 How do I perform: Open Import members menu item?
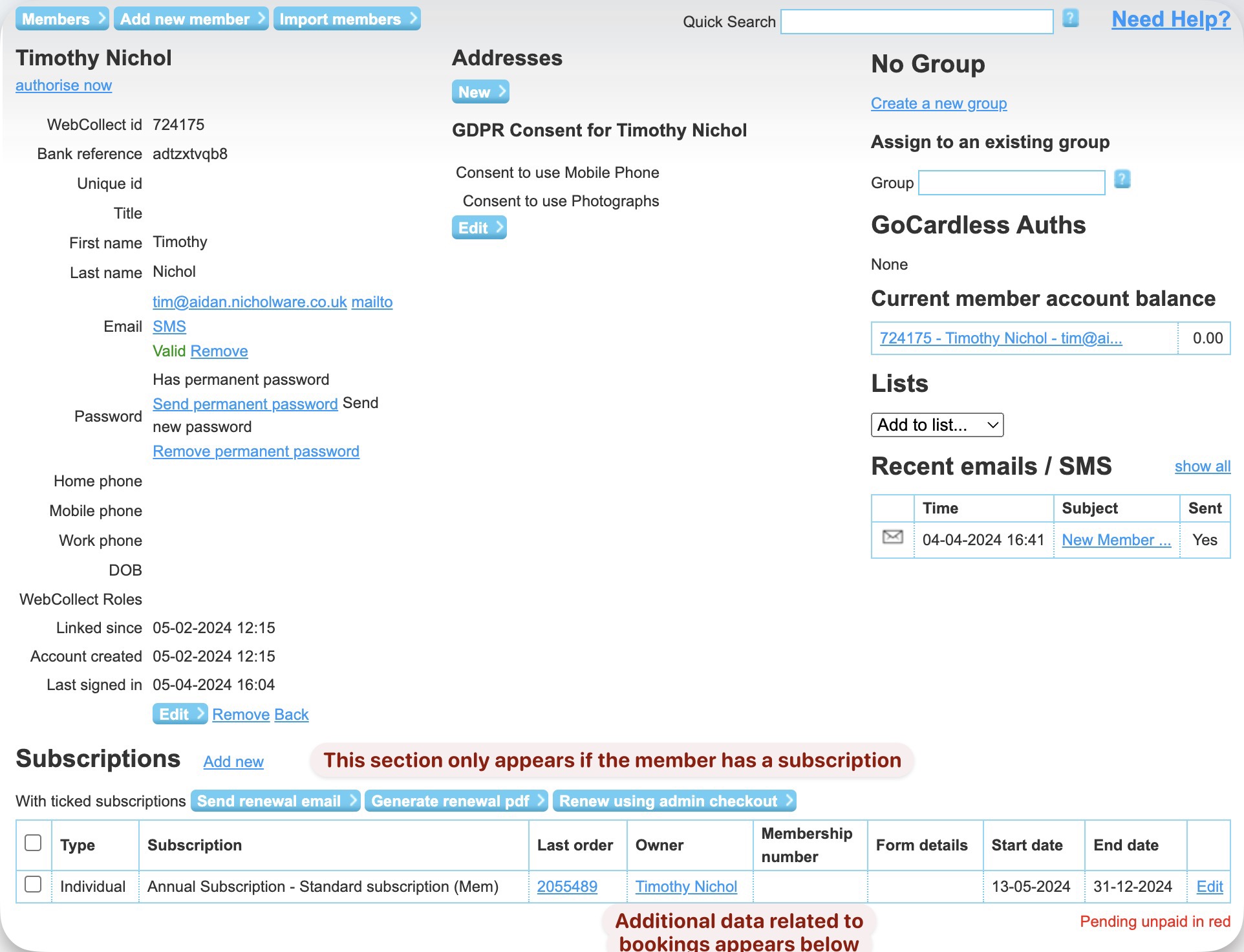coord(347,19)
